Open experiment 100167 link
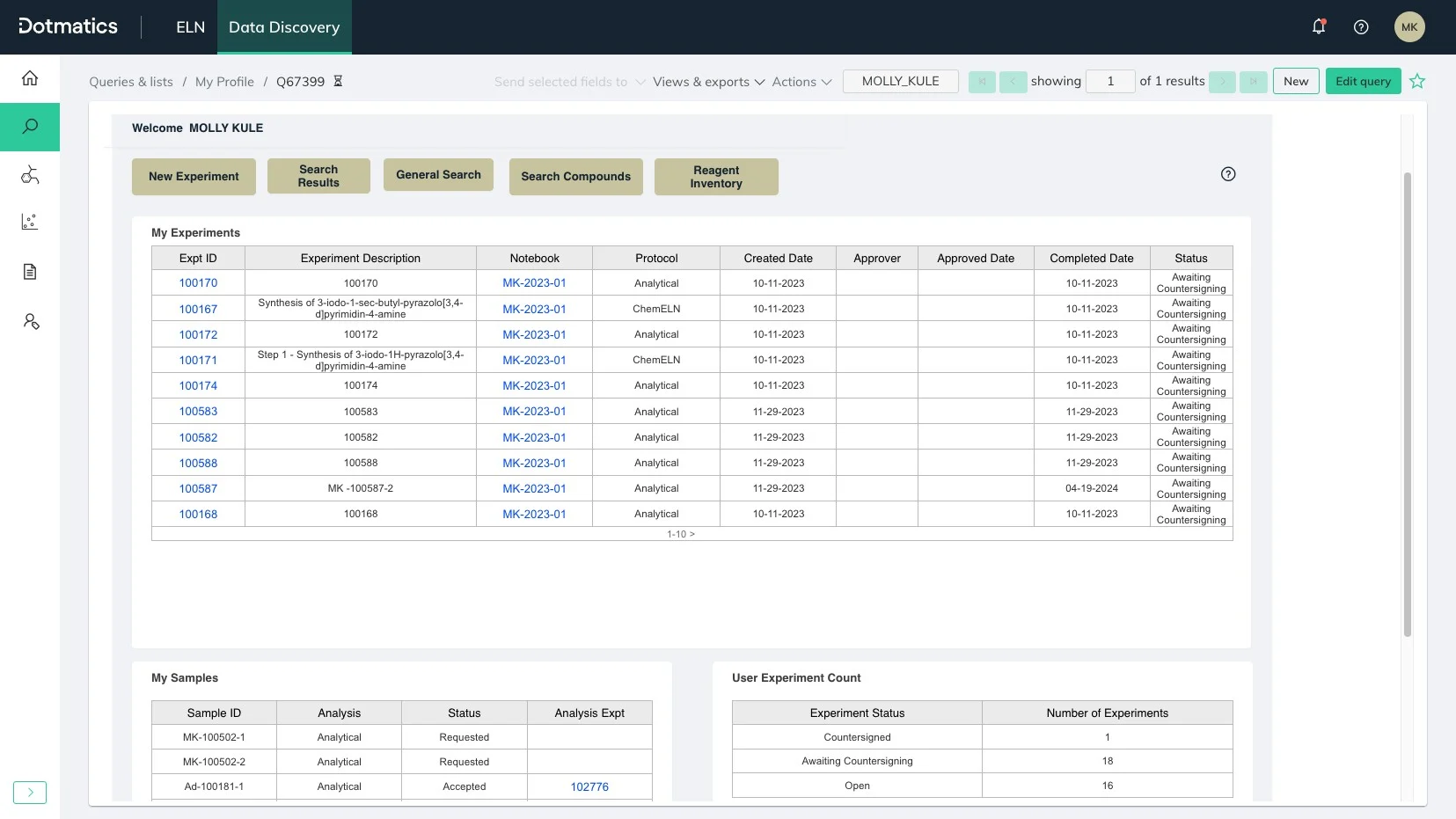The image size is (1456, 819). [198, 310]
